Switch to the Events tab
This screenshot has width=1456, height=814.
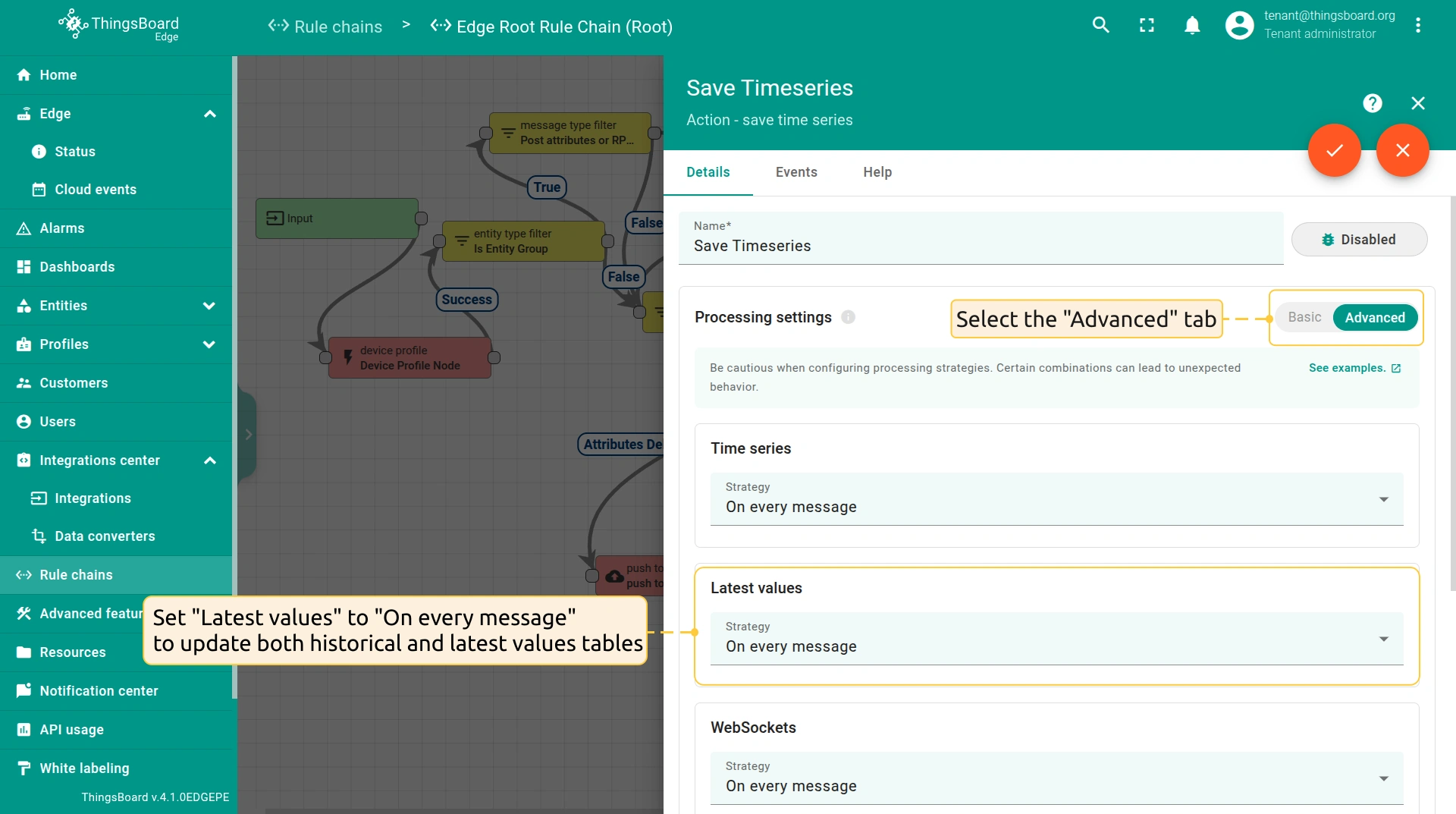click(x=796, y=172)
